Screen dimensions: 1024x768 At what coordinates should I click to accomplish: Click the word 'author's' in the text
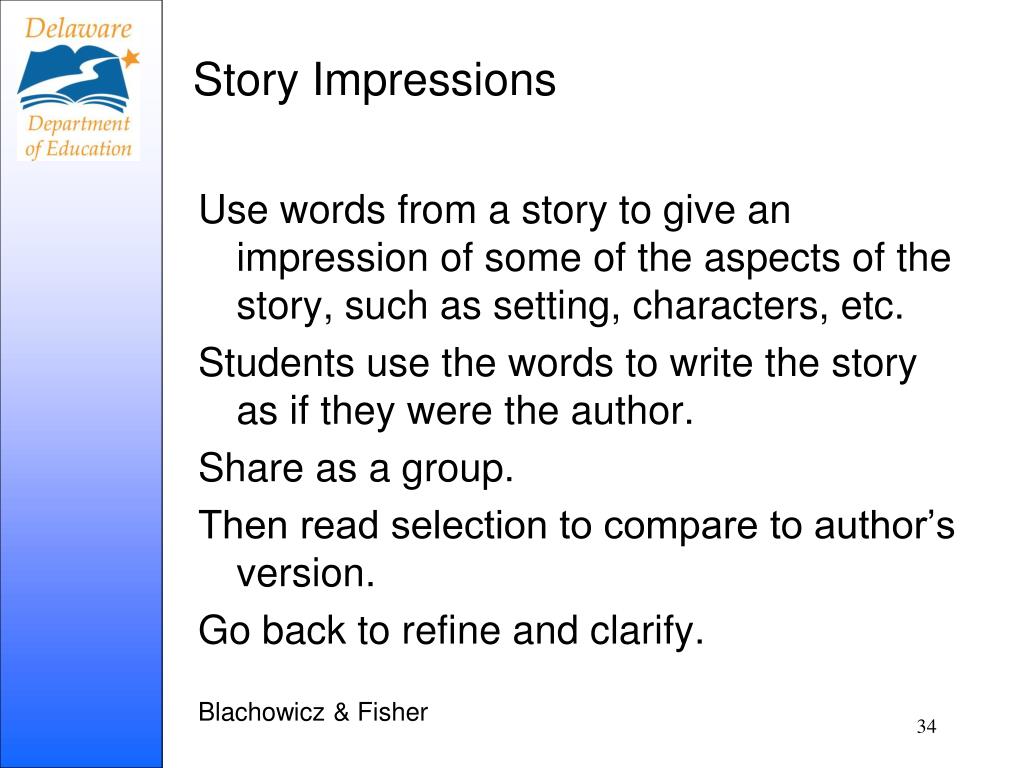(884, 526)
